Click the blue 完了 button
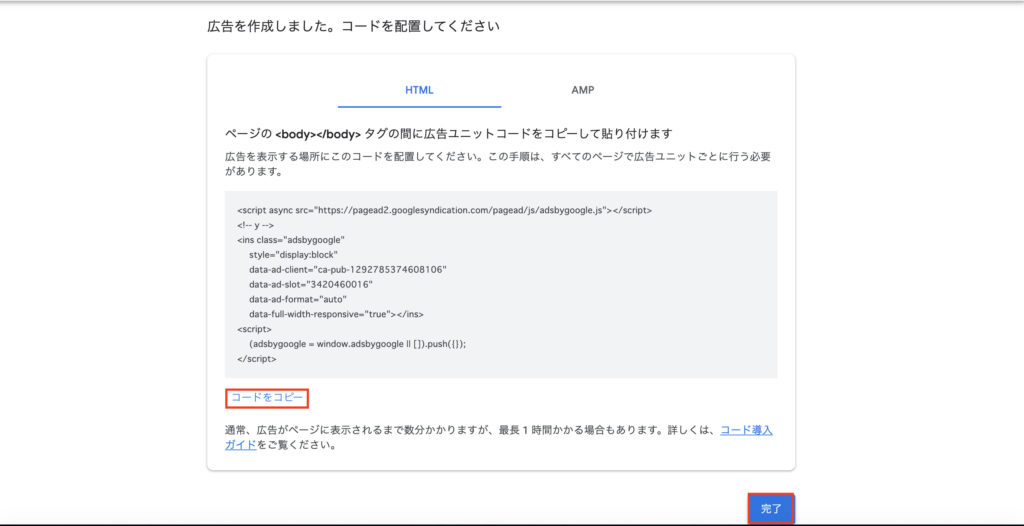Screen dimensions: 1024x526 click(x=771, y=508)
